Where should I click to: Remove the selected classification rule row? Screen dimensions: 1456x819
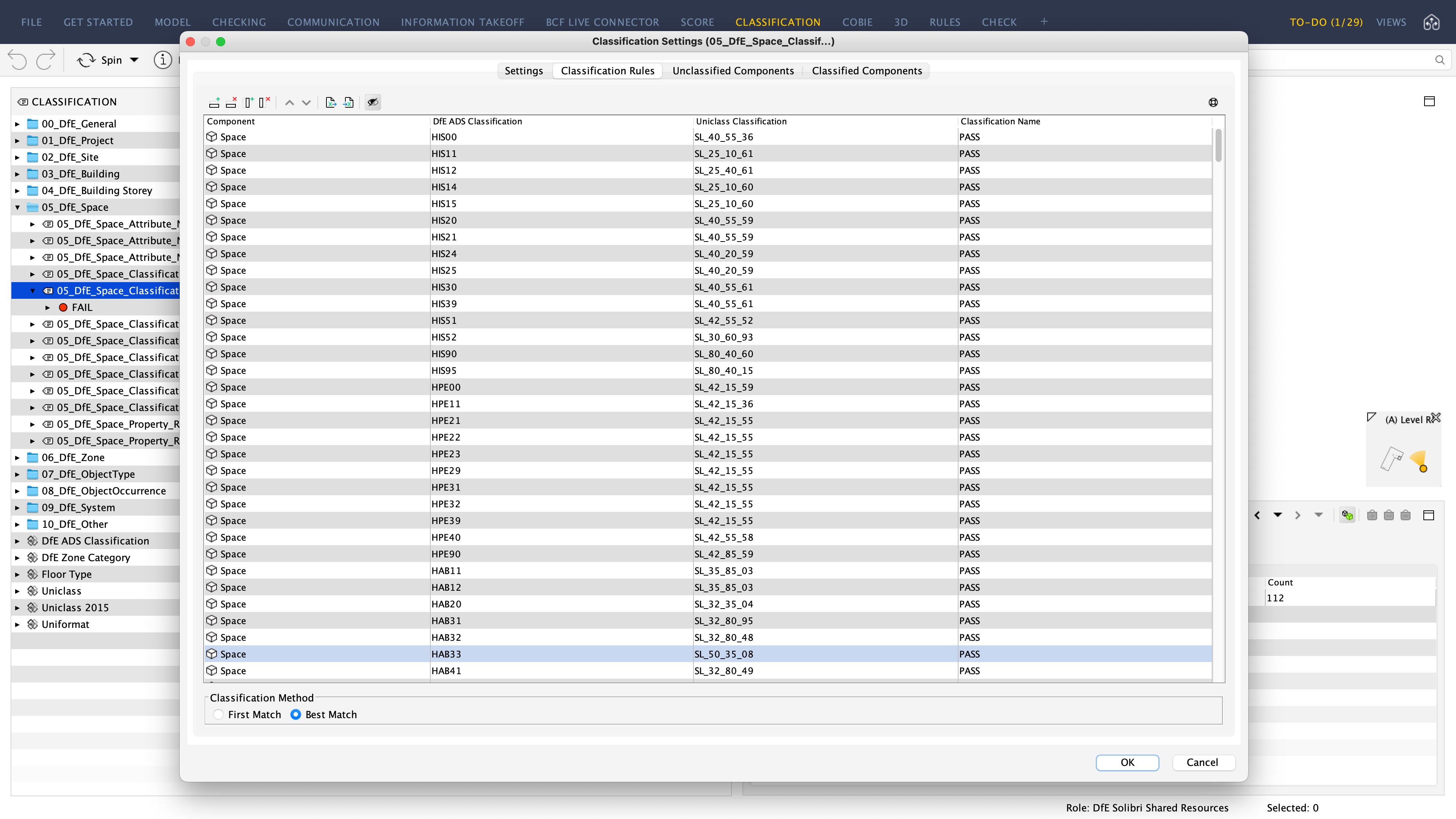pyautogui.click(x=231, y=102)
